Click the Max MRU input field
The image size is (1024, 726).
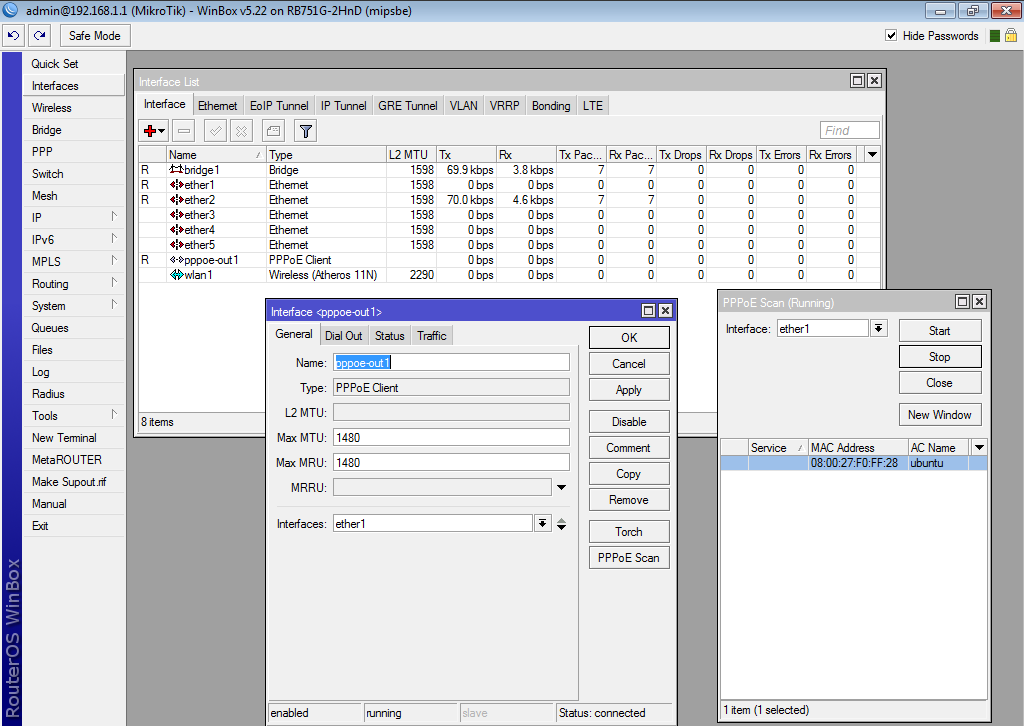[451, 462]
